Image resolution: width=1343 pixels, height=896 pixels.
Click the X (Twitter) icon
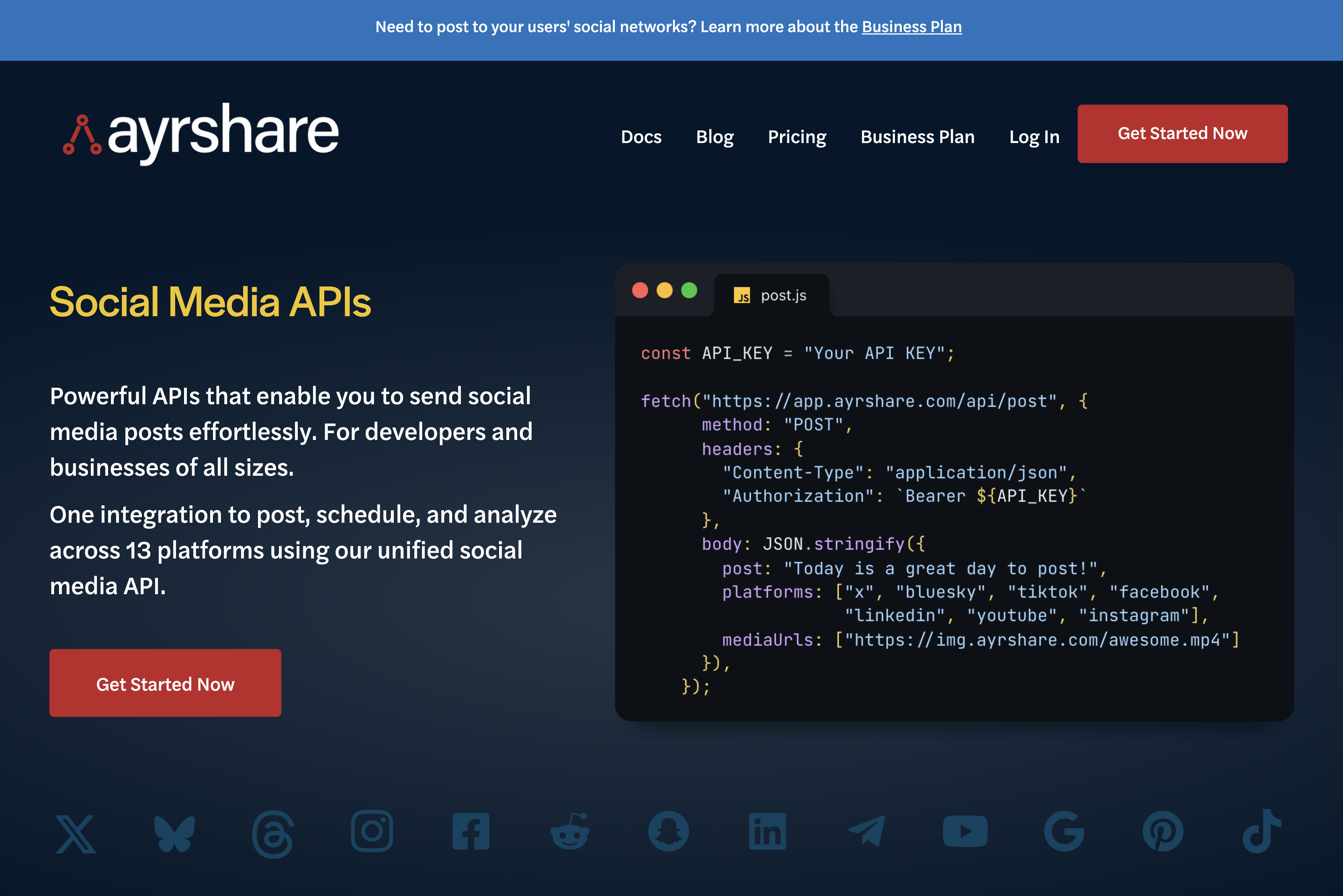pyautogui.click(x=76, y=831)
